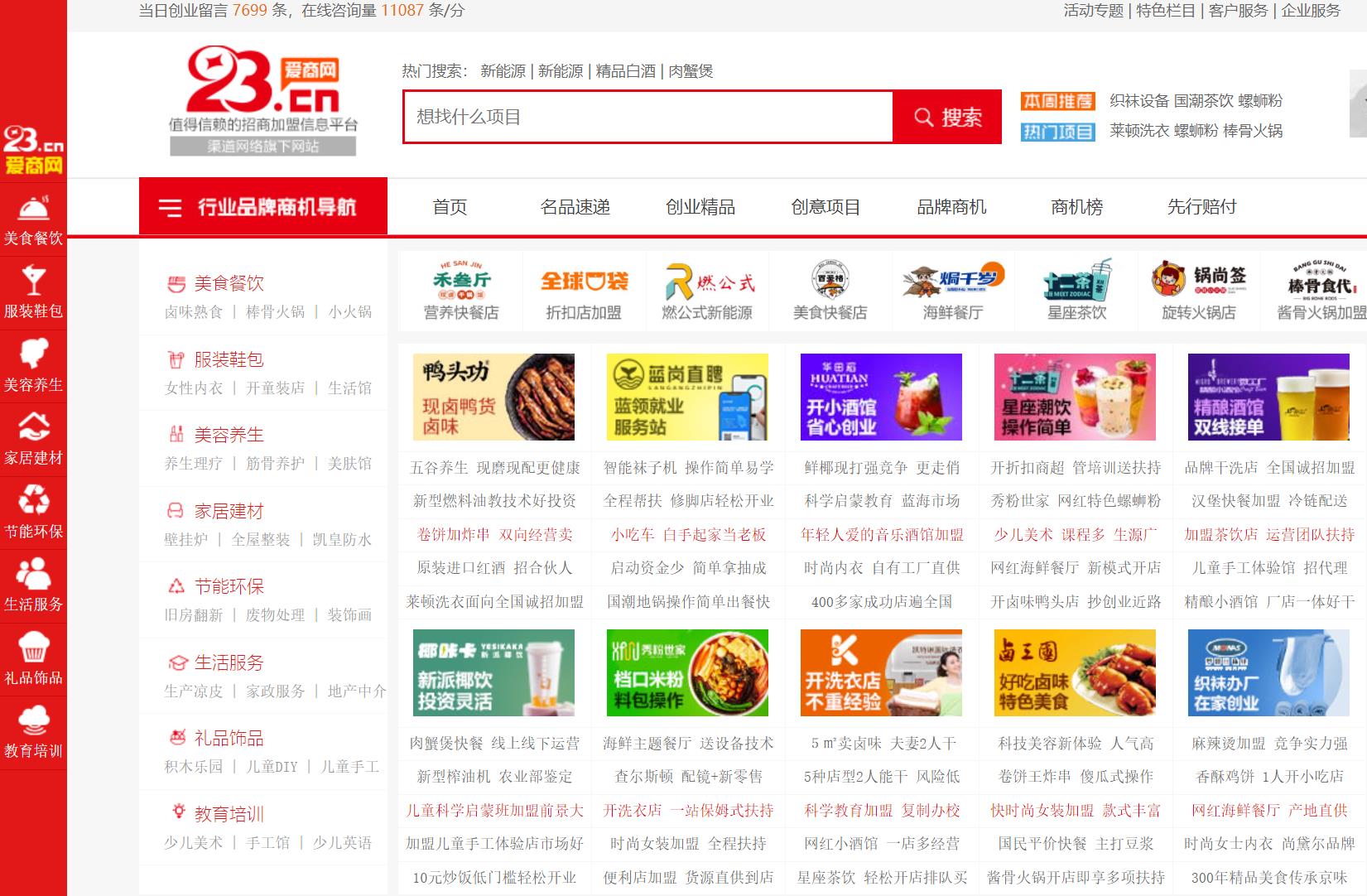Open 美容养生 from the left sidebar
Viewport: 1367px width, 896px height.
[x=32, y=352]
